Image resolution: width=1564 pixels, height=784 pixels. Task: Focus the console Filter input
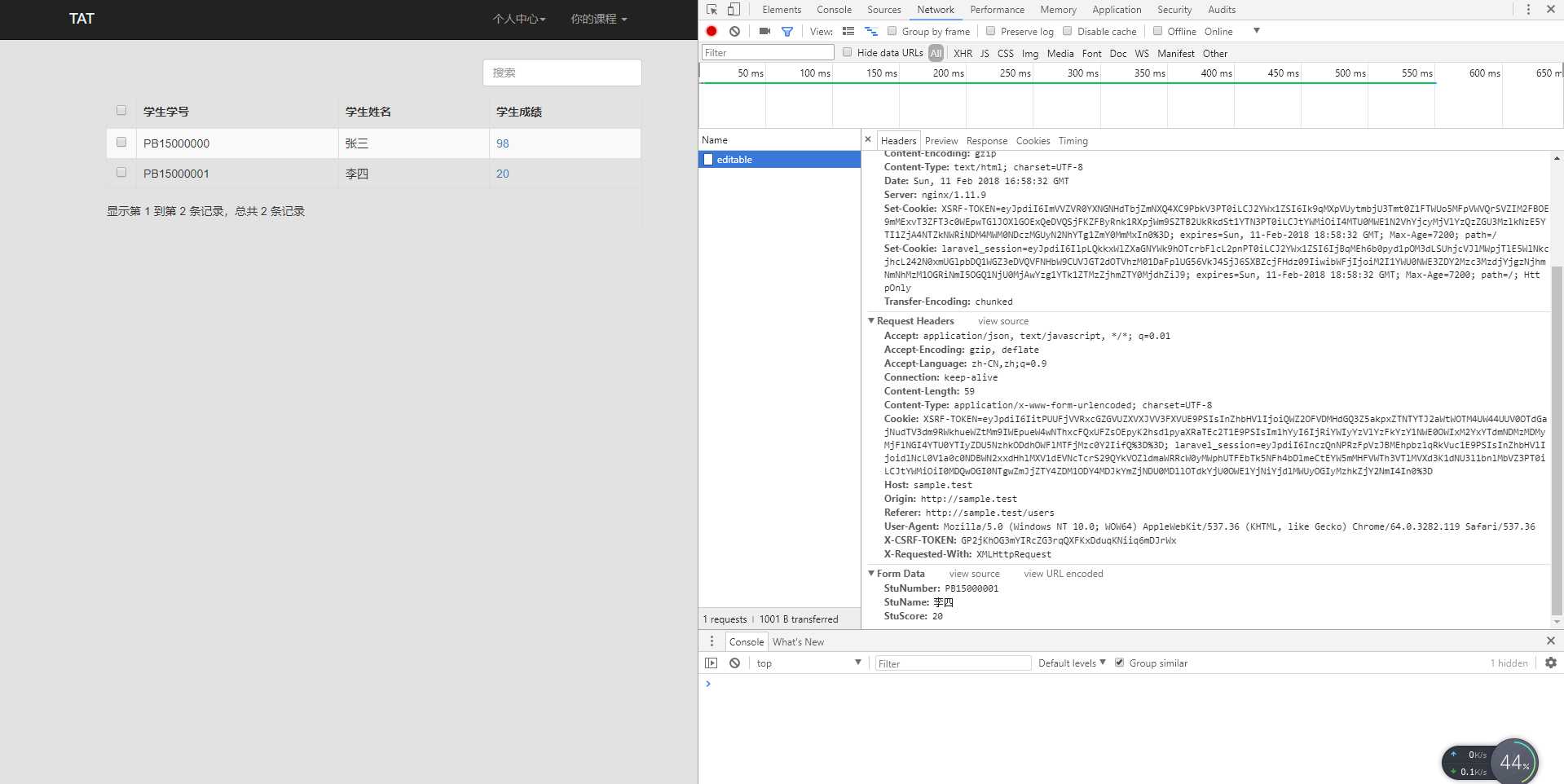(x=953, y=663)
